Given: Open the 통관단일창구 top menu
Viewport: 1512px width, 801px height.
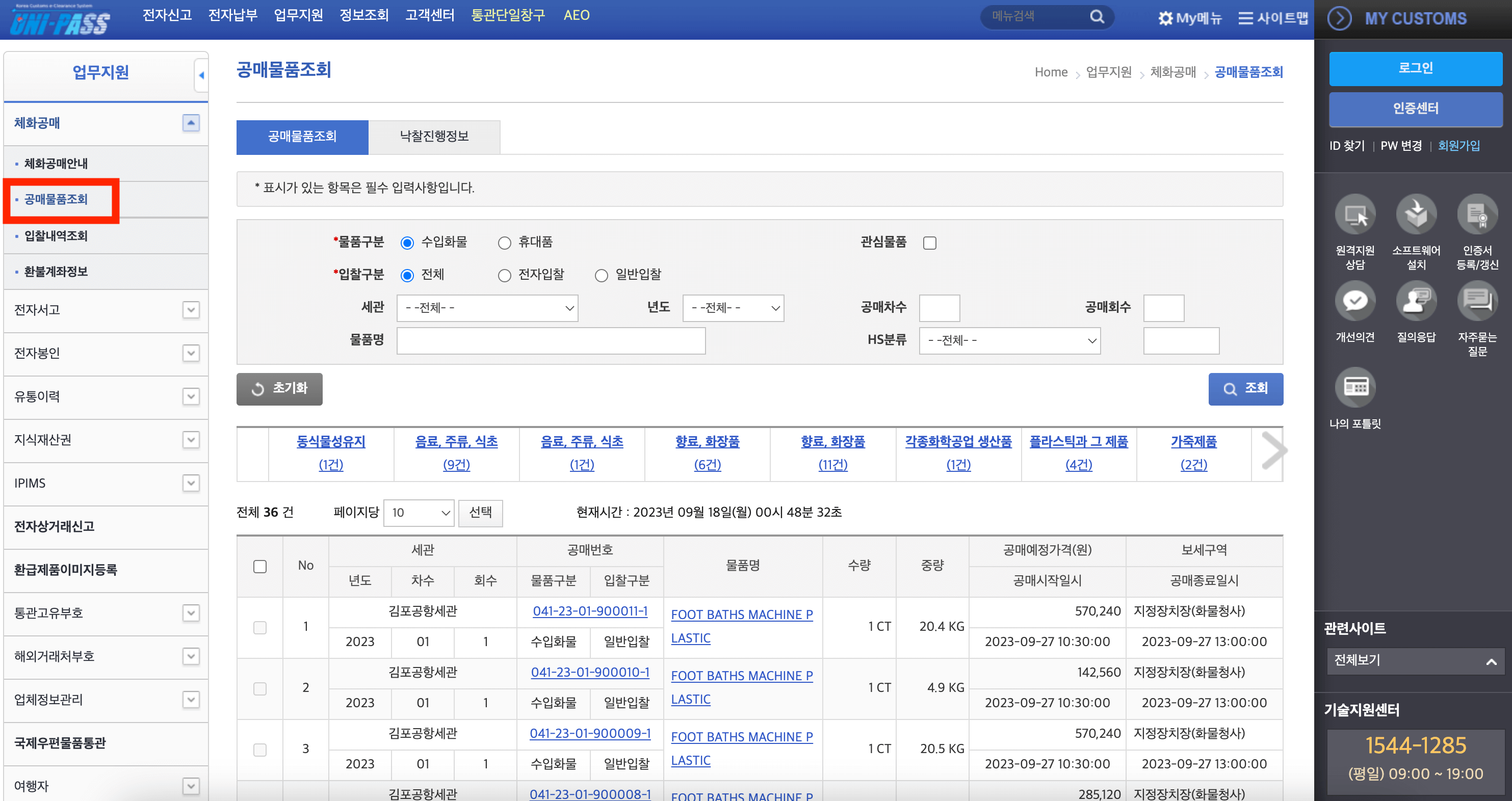Looking at the screenshot, I should click(x=508, y=15).
